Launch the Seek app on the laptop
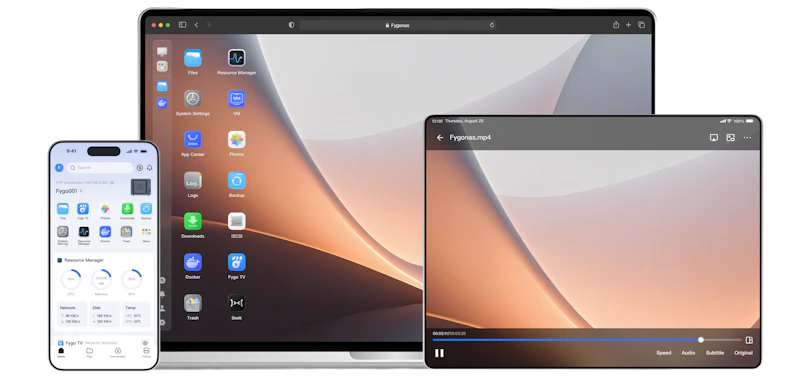The width and height of the screenshot is (800, 387). pyautogui.click(x=236, y=303)
